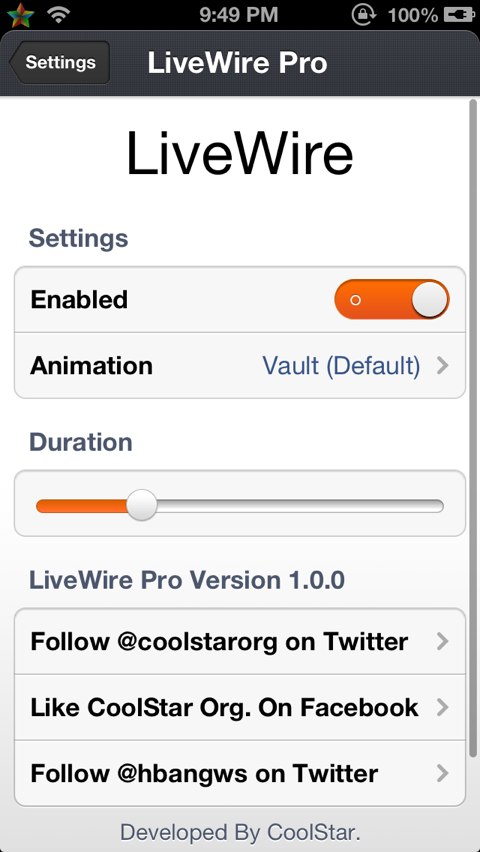
Task: Tap the Wi-Fi signal icon
Action: coord(58,15)
